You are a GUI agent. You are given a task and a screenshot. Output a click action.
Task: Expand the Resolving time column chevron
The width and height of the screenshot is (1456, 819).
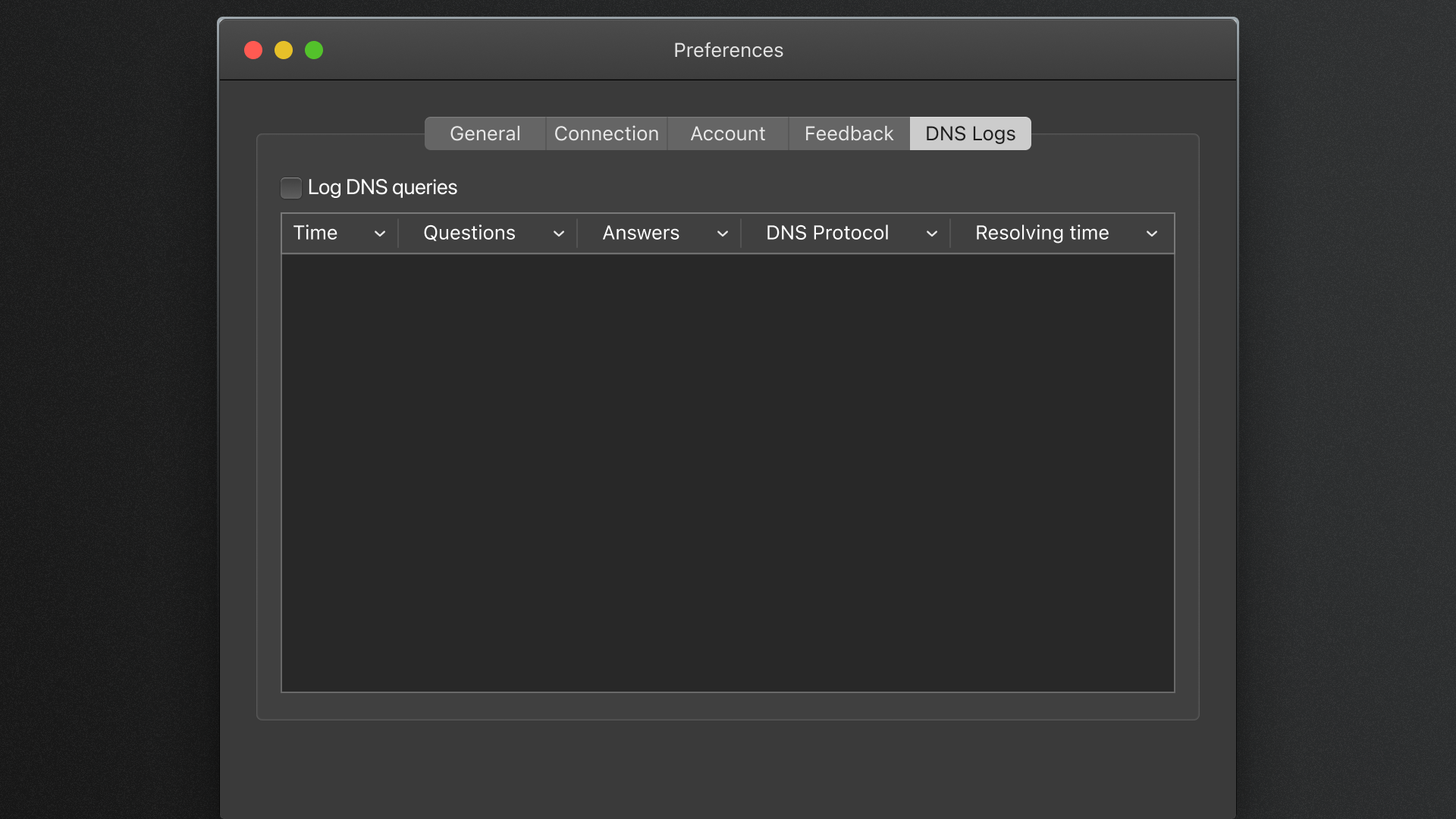[x=1152, y=234]
